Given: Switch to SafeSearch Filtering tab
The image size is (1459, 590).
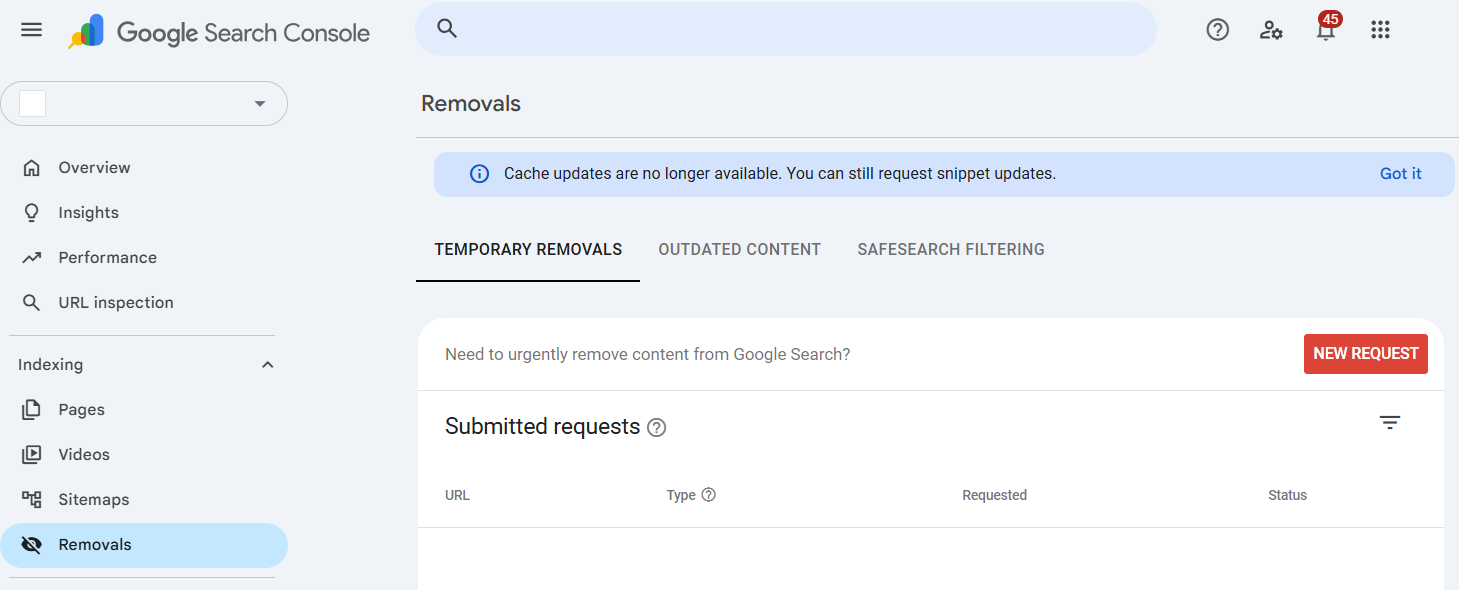Looking at the screenshot, I should click(951, 250).
